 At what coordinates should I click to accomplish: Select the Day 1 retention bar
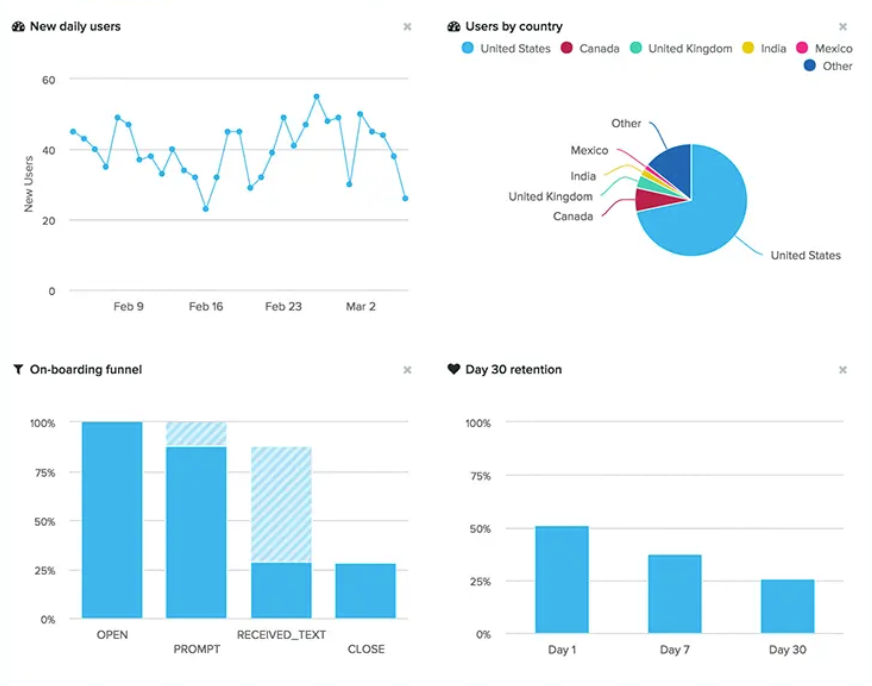562,579
